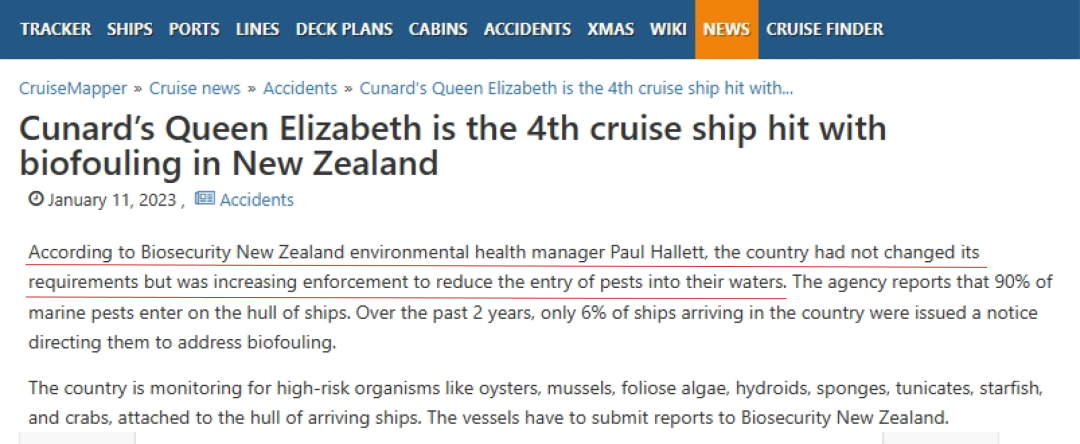Go to the PORTS section
This screenshot has height=444, width=1080.
coord(194,29)
